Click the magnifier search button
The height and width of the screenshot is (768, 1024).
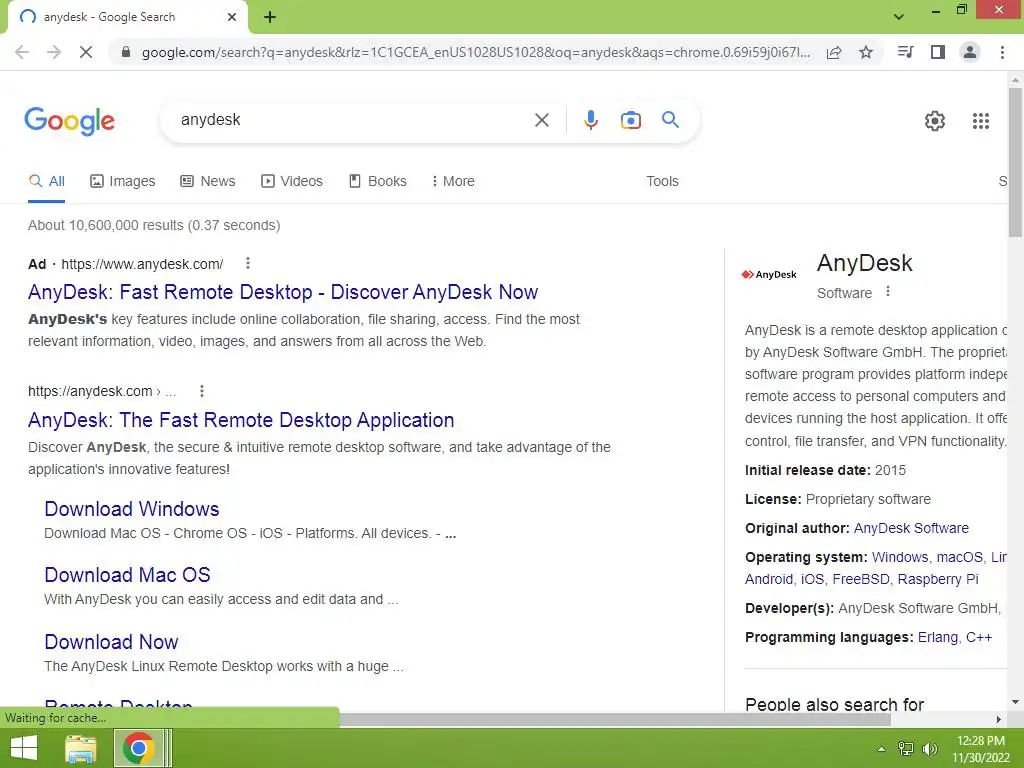tap(670, 120)
